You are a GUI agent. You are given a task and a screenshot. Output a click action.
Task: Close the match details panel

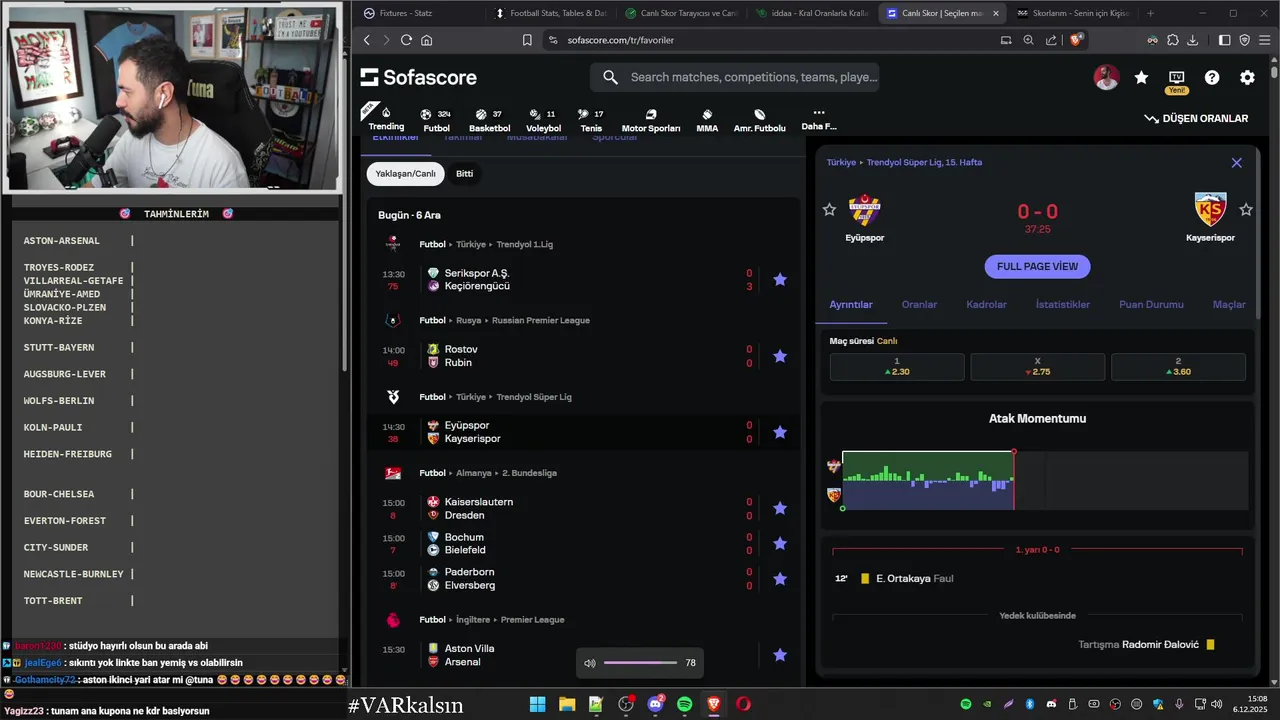(1236, 162)
